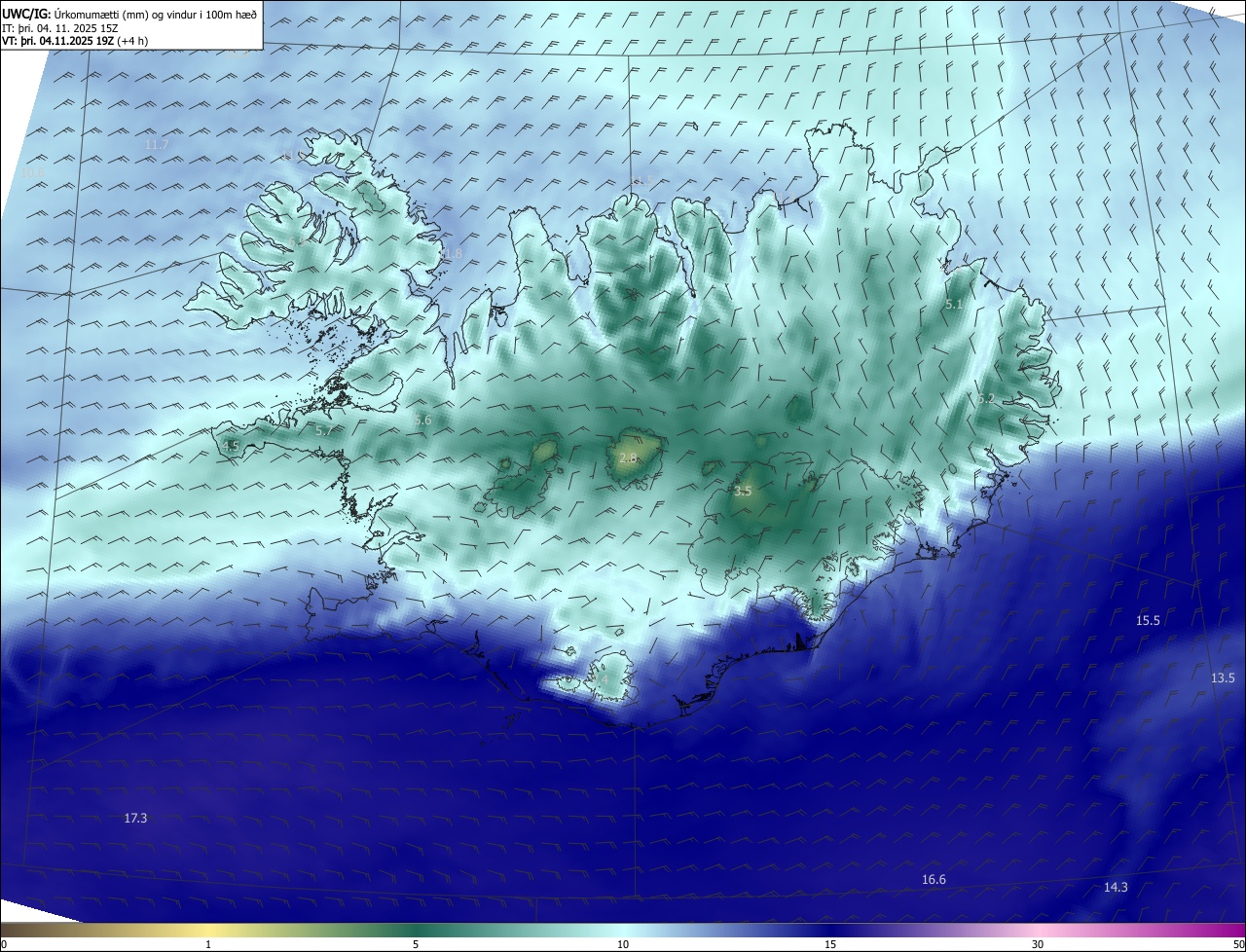Click the 3.5 value label on the map
Viewport: 1246px width, 952px height.
pyautogui.click(x=743, y=492)
